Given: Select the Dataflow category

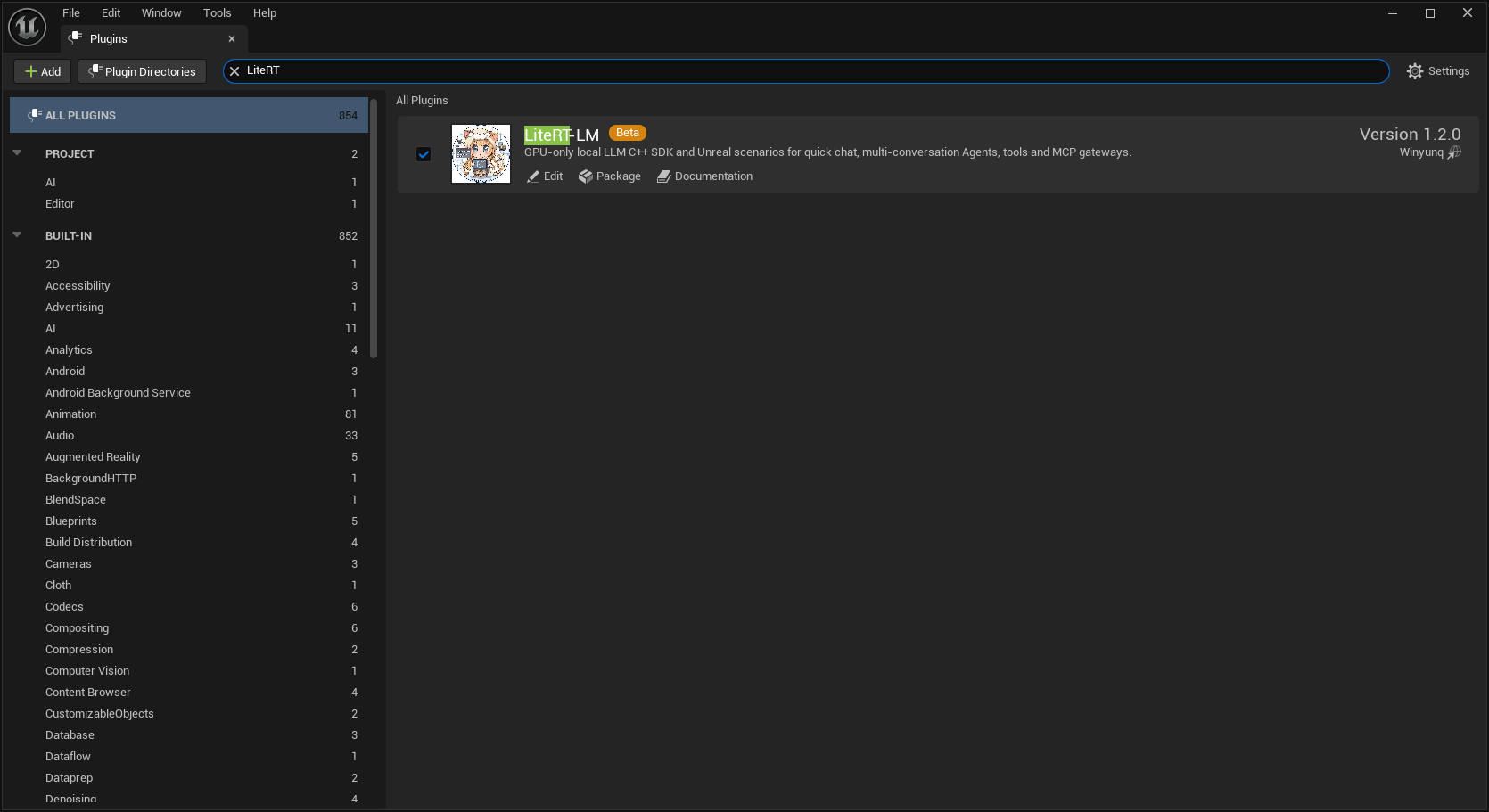Looking at the screenshot, I should [189, 756].
